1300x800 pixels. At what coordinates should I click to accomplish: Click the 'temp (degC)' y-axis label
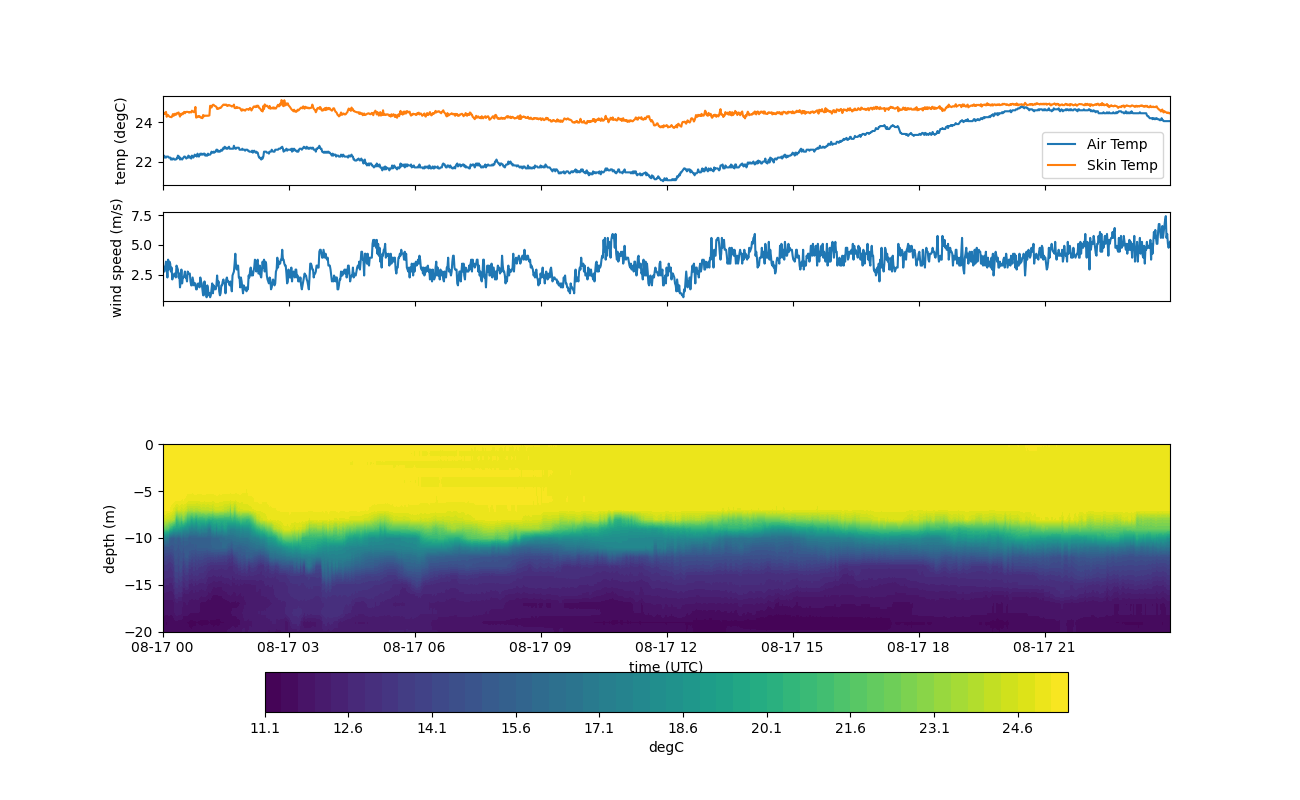(x=121, y=141)
